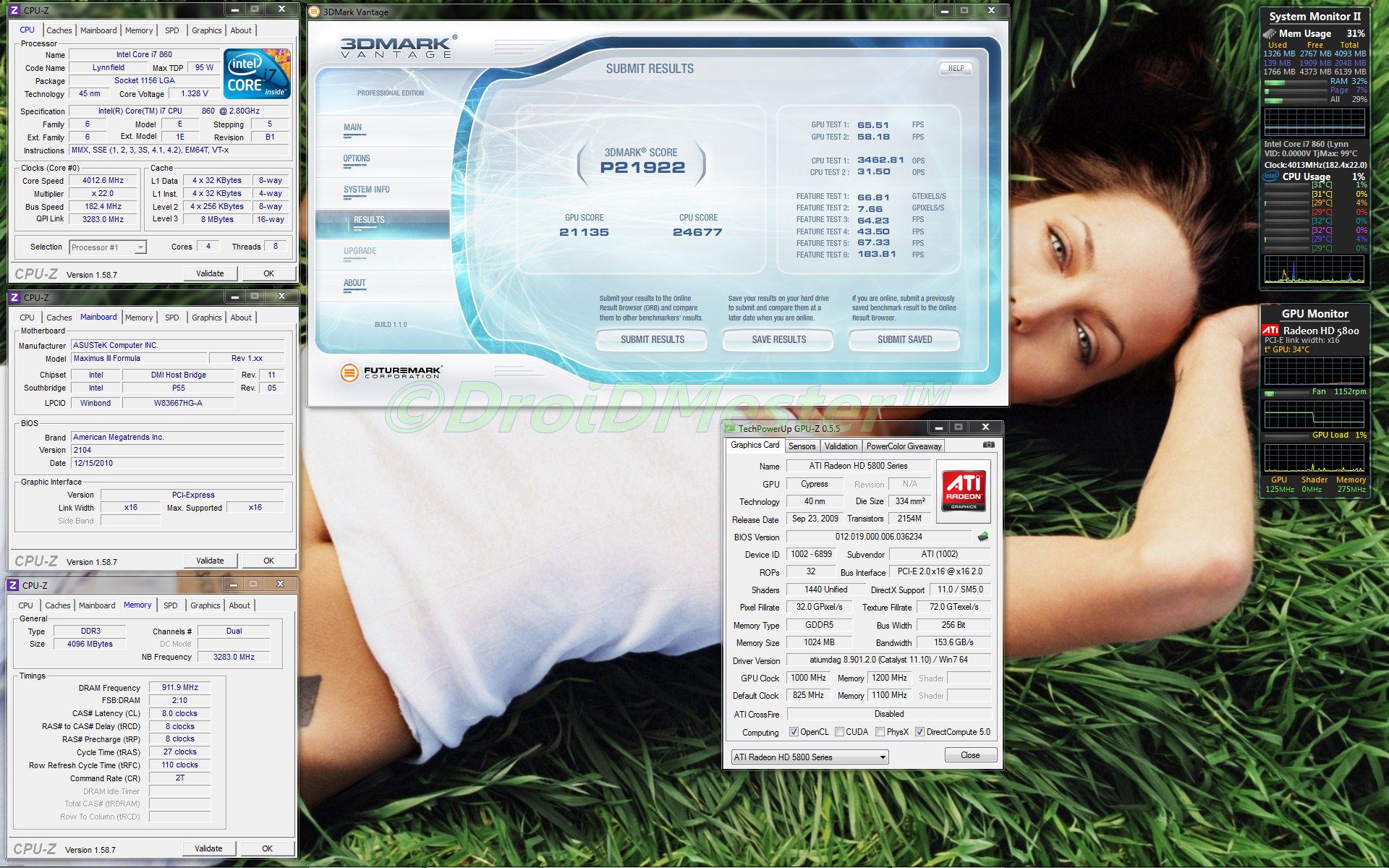Open SPD tab in the top CPU-Z window
1389x868 pixels.
click(171, 30)
